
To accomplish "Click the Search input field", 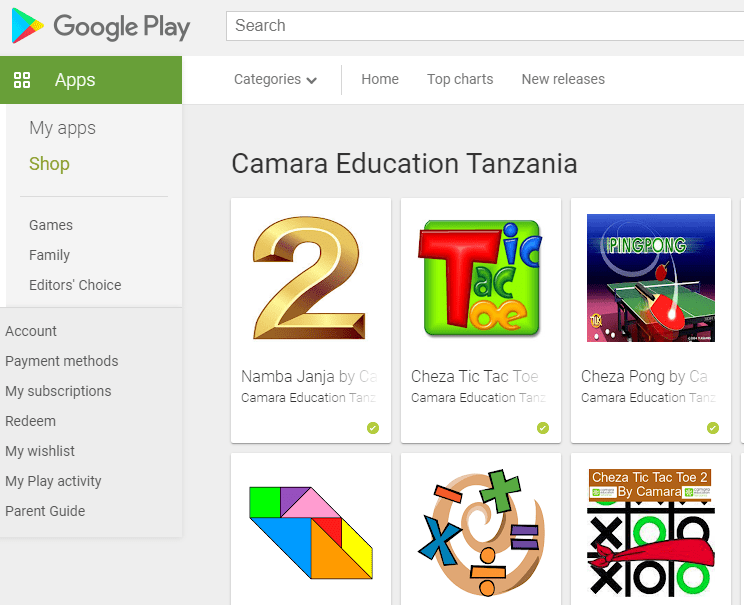I will (485, 26).
